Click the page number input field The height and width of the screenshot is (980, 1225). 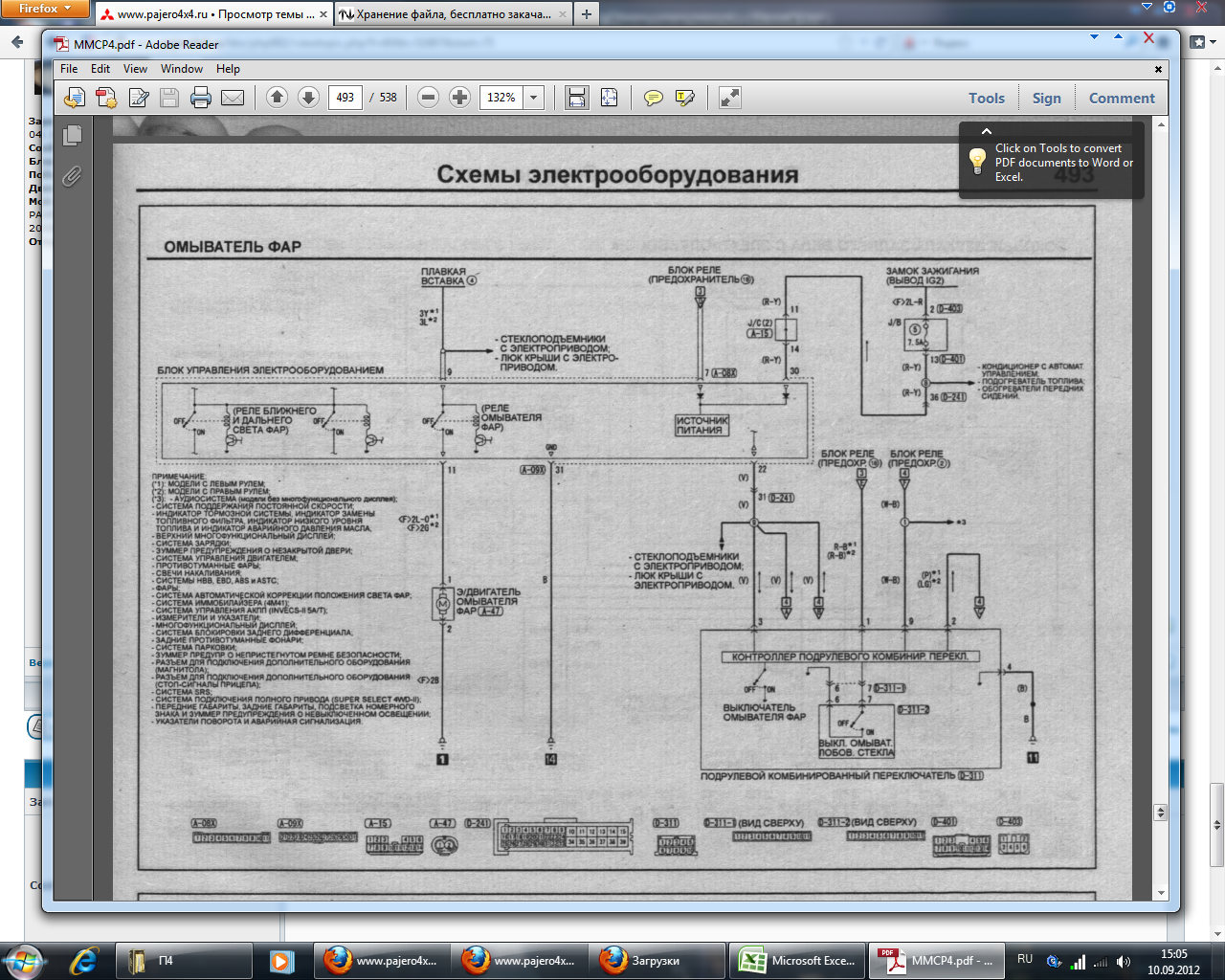(x=345, y=98)
